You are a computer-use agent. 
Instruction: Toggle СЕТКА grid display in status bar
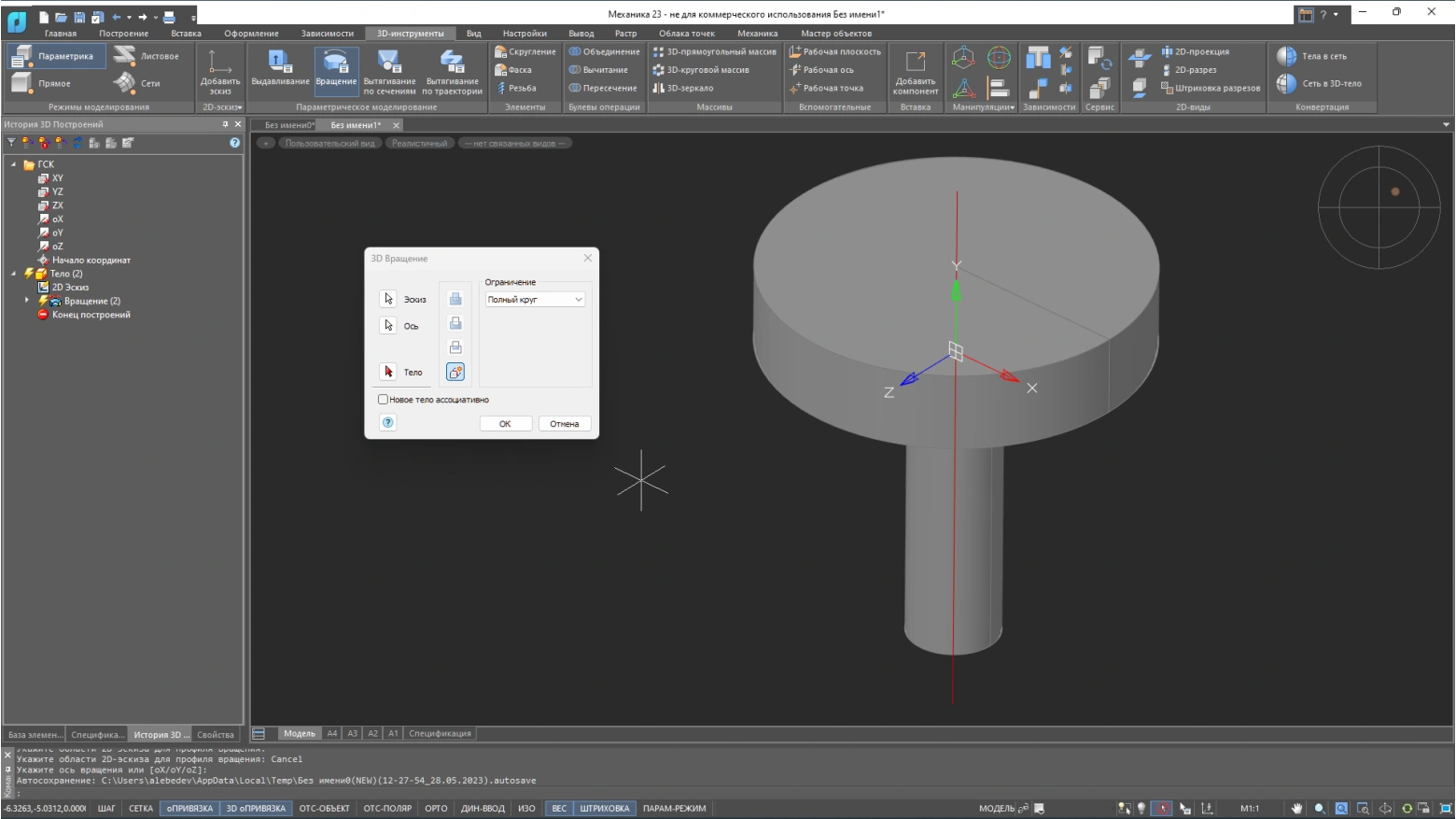(x=141, y=809)
